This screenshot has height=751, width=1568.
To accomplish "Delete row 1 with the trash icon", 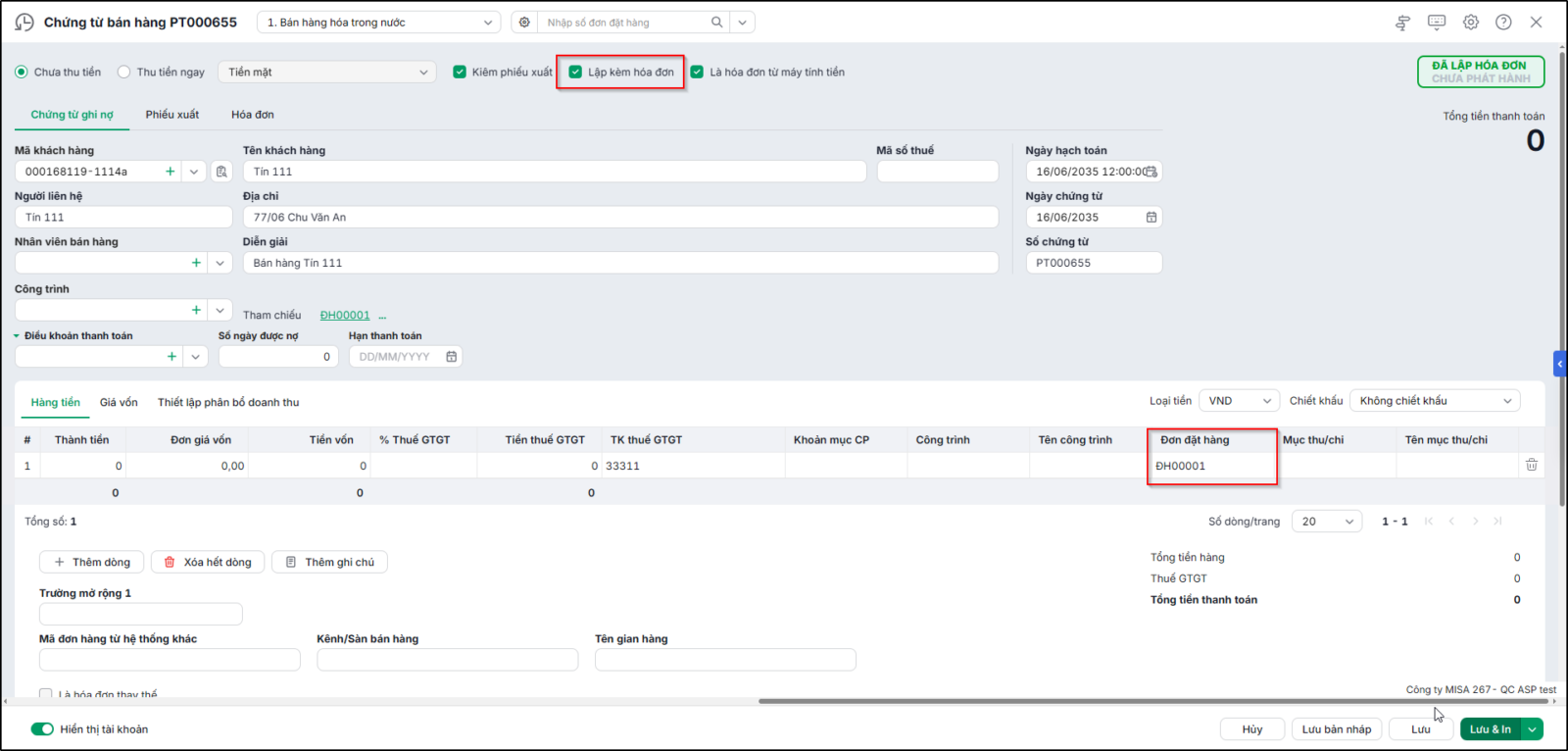I will coord(1532,465).
